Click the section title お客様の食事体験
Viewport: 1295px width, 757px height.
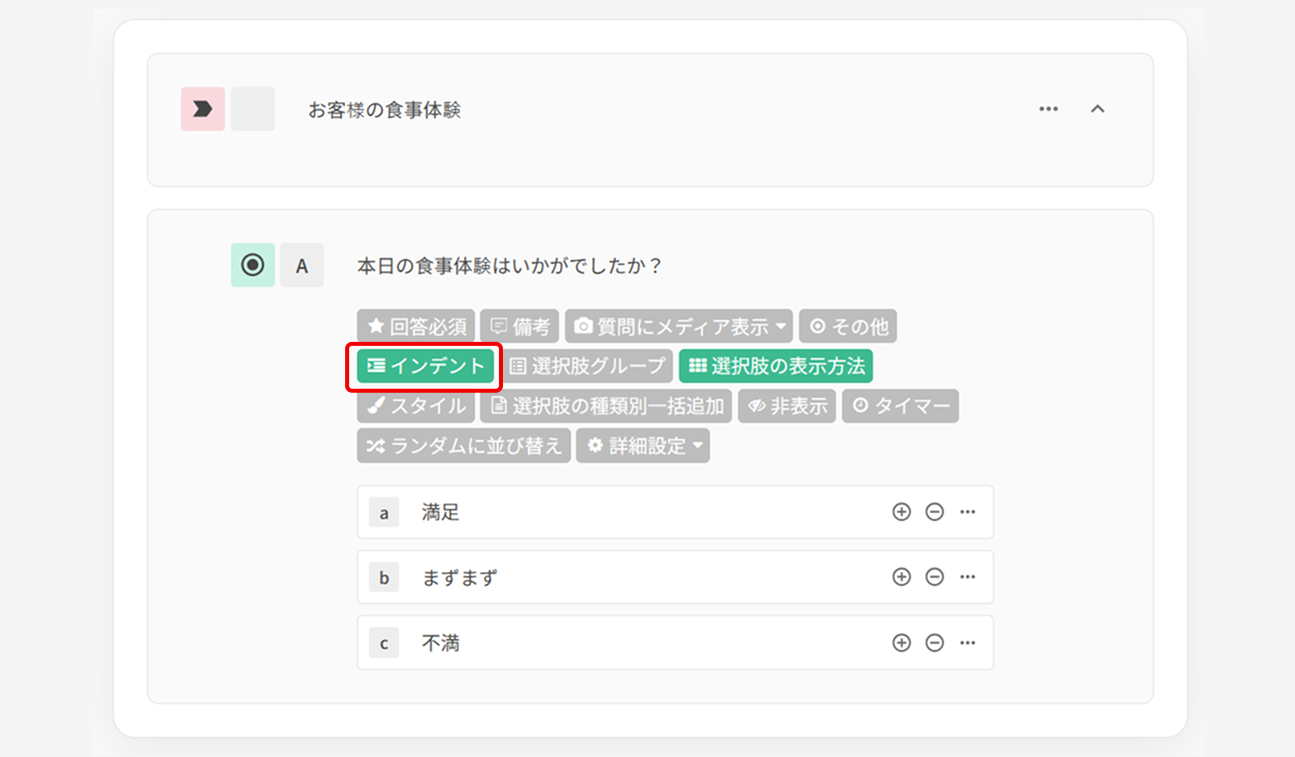coord(385,110)
